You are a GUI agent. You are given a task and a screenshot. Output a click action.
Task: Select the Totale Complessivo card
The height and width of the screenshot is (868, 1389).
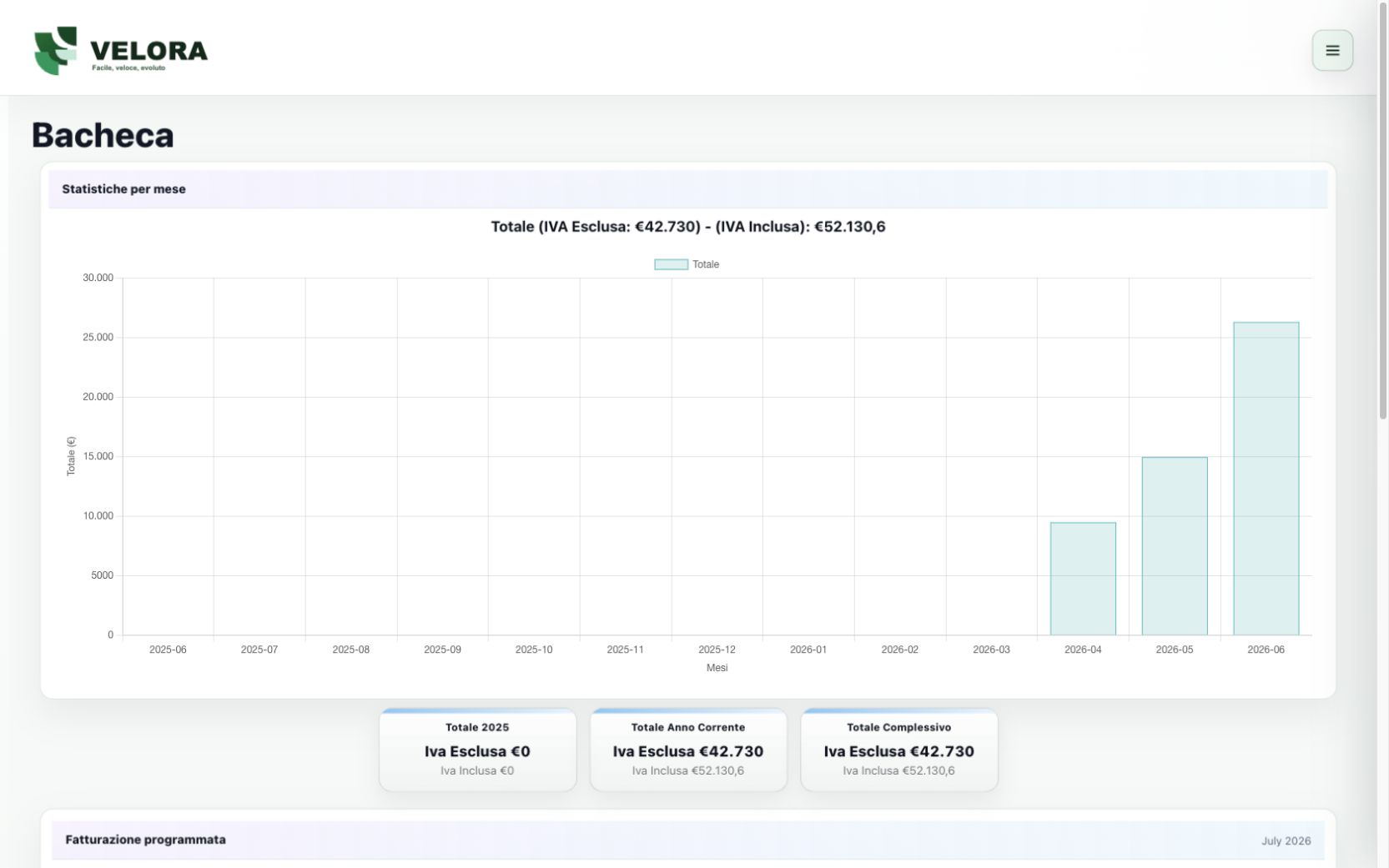(x=899, y=750)
